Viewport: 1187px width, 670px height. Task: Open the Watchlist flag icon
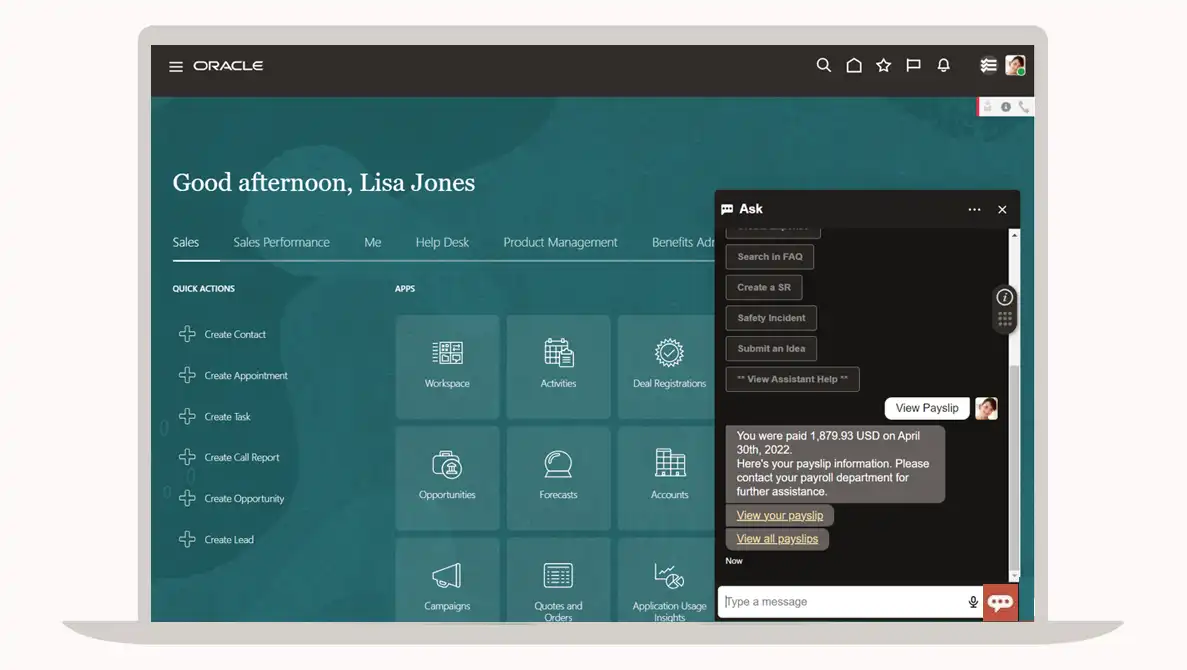pyautogui.click(x=913, y=66)
